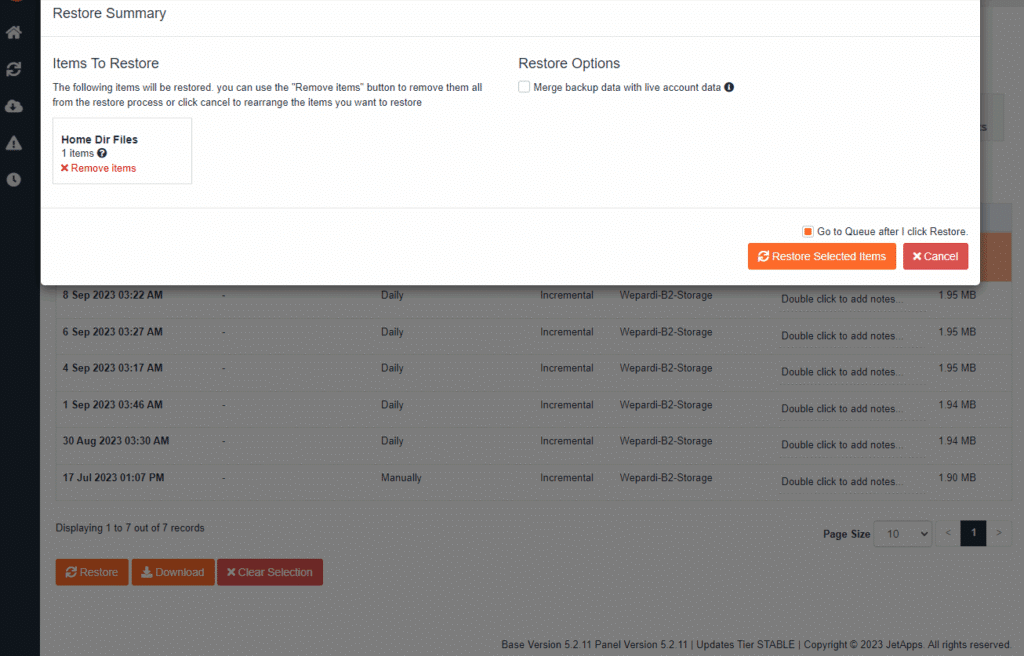This screenshot has height=656, width=1024.
Task: Click the Clear Selection button
Action: coord(269,572)
